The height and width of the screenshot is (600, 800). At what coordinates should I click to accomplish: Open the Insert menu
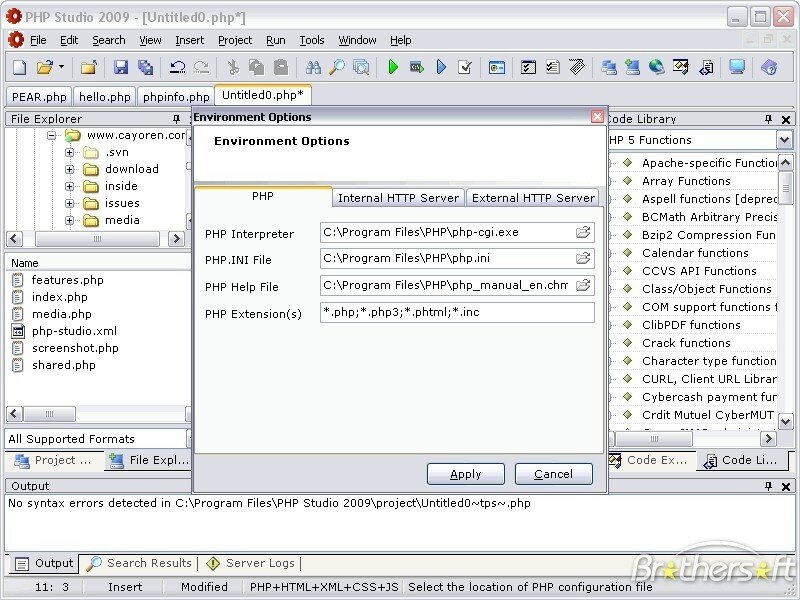tap(189, 40)
